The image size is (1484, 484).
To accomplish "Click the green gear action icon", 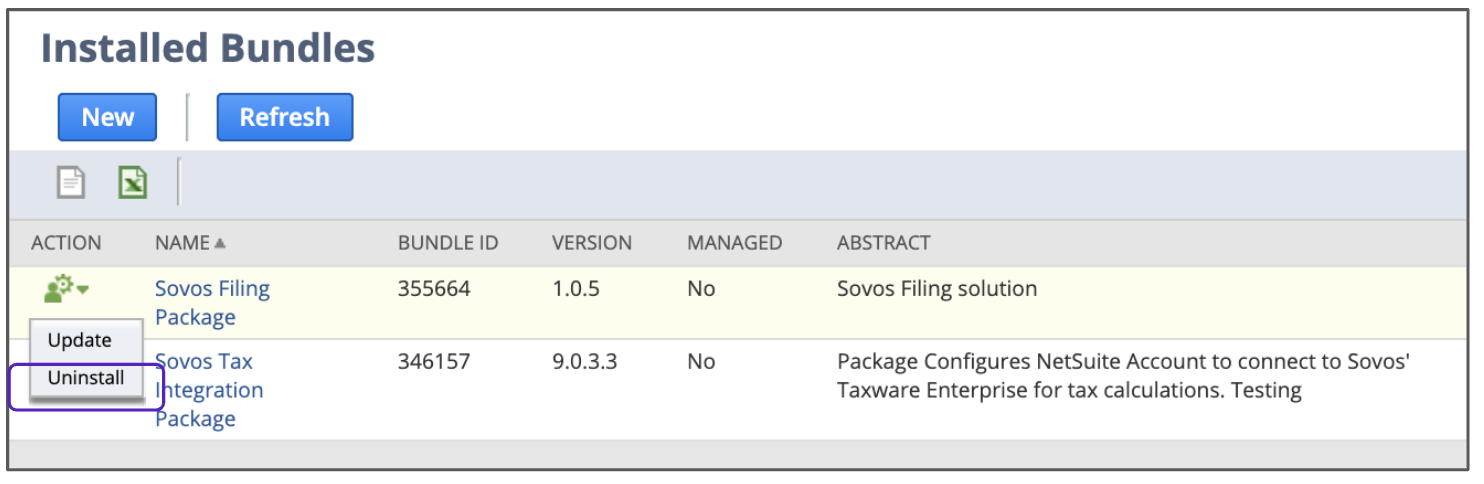I will (58, 290).
